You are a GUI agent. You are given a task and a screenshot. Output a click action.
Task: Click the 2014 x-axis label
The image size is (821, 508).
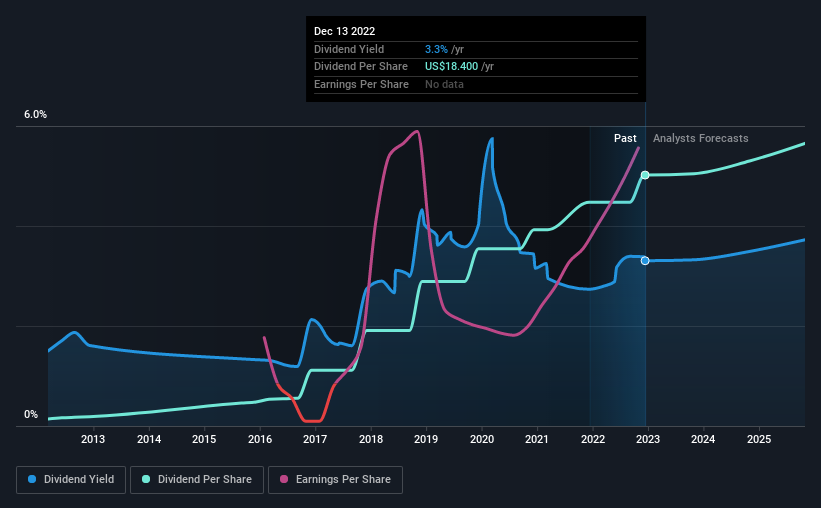coord(149,439)
